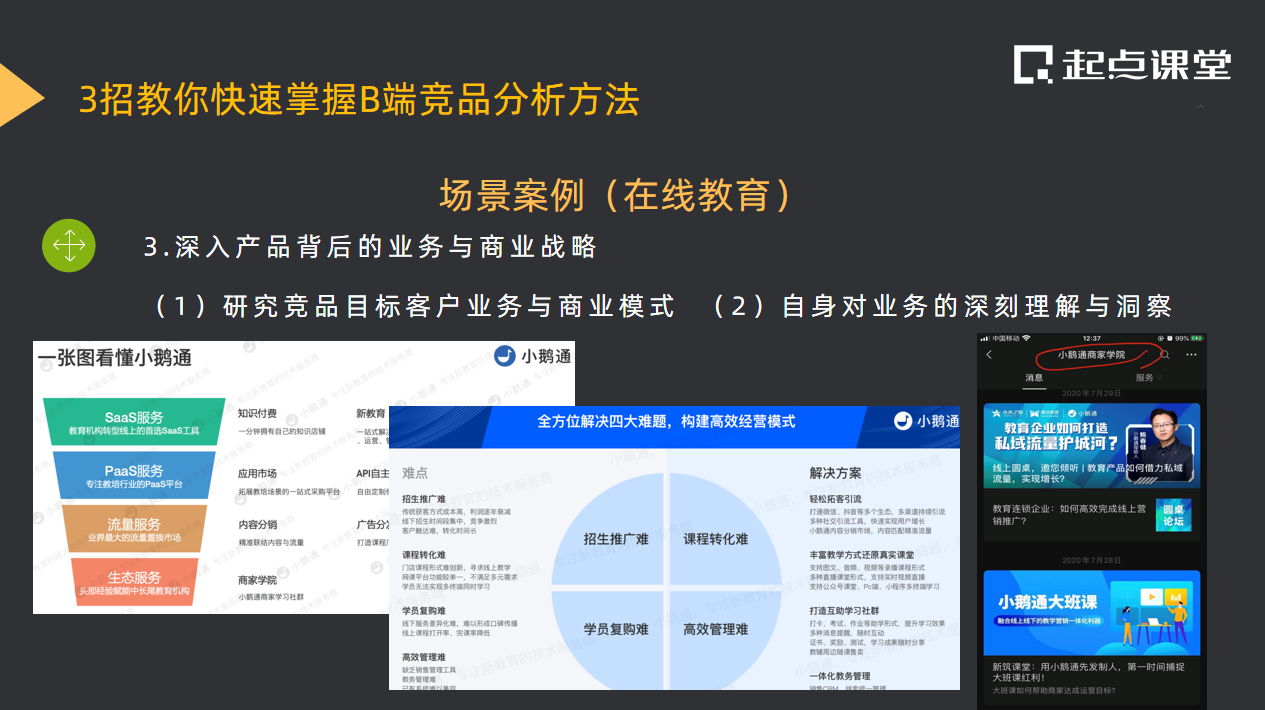Click the 3.深入产品背后的业务与商业战略 line

pyautogui.click(x=370, y=247)
